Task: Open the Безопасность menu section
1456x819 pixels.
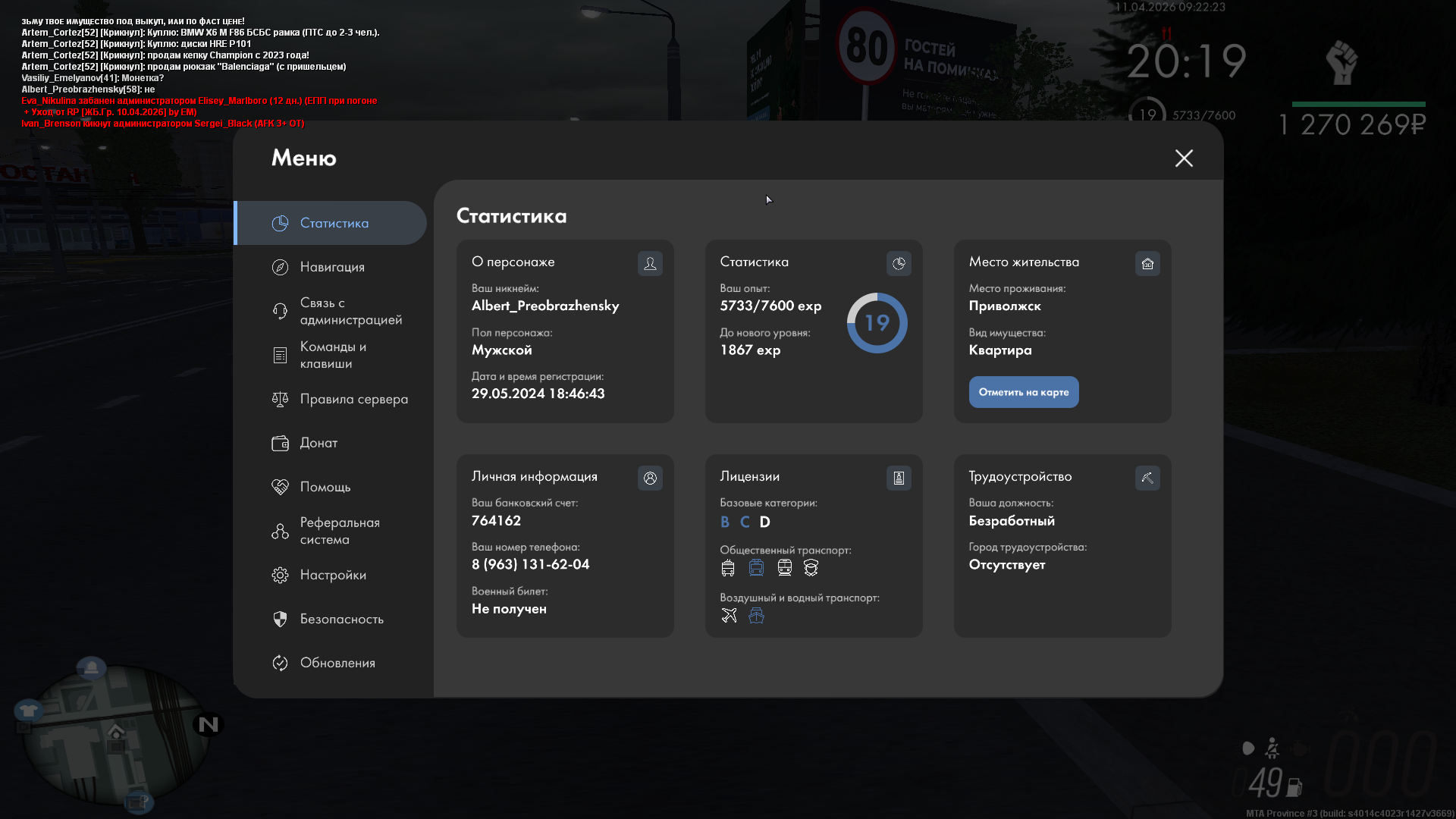Action: 341,619
